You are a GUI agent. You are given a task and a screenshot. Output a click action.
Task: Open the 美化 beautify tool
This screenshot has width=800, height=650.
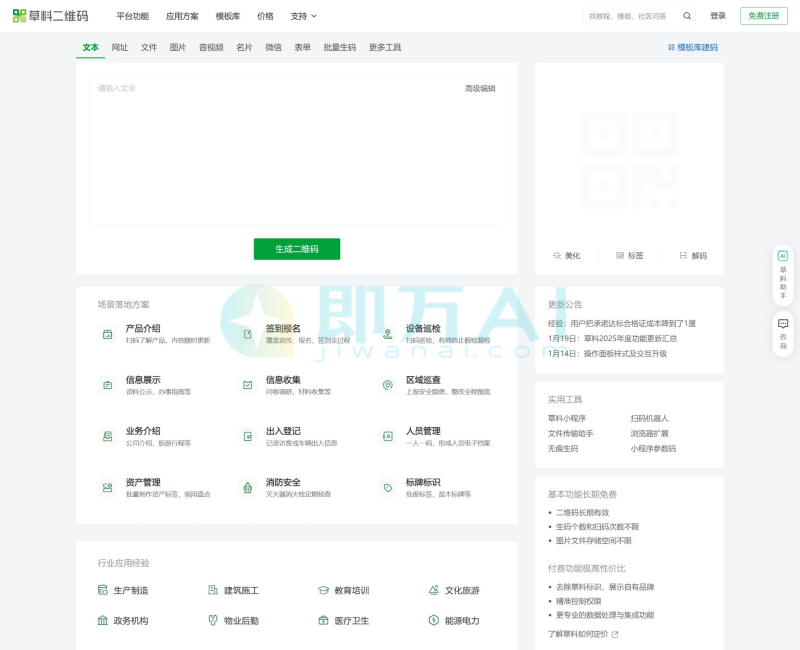click(x=566, y=256)
